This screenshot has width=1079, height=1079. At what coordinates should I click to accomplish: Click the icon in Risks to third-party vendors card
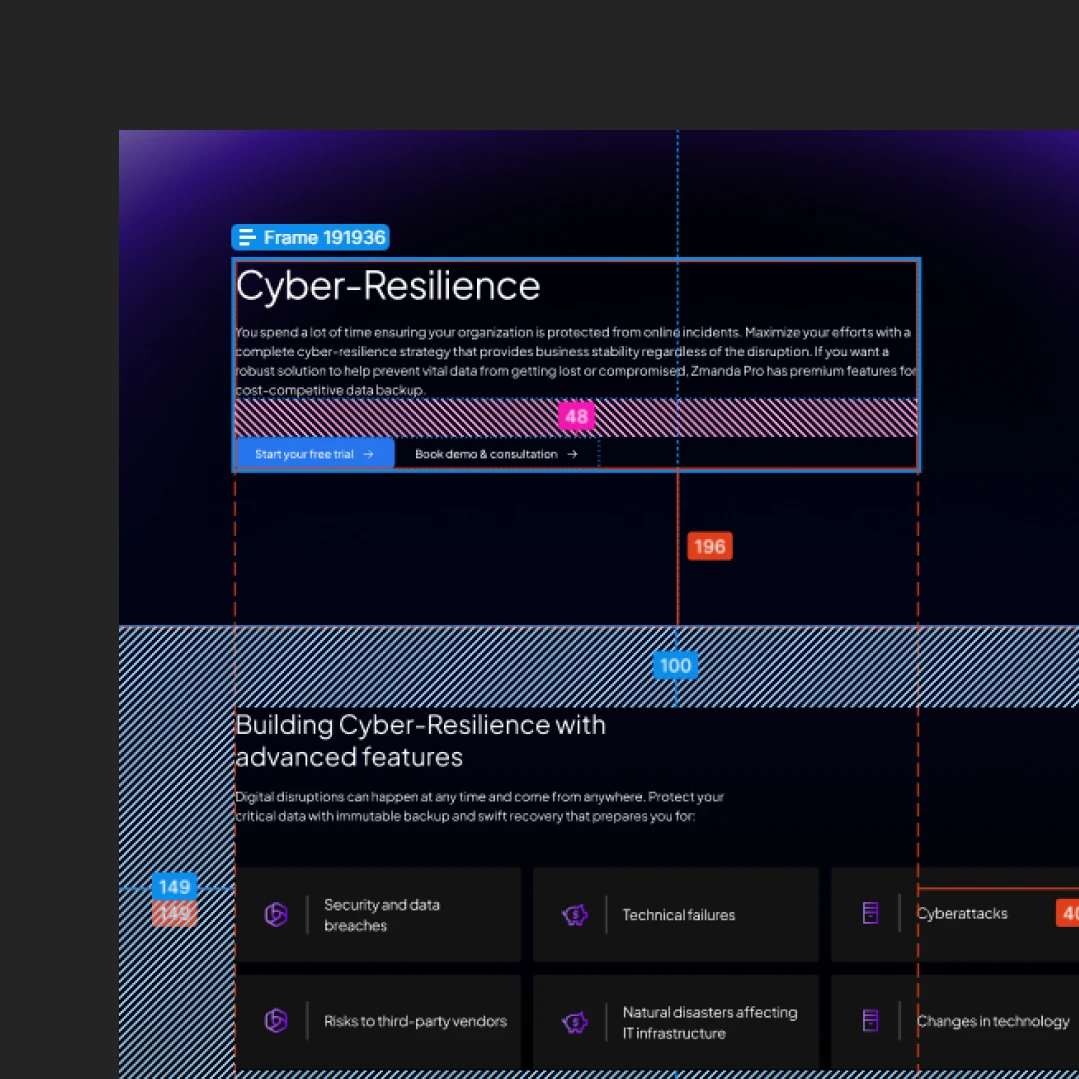(276, 1021)
